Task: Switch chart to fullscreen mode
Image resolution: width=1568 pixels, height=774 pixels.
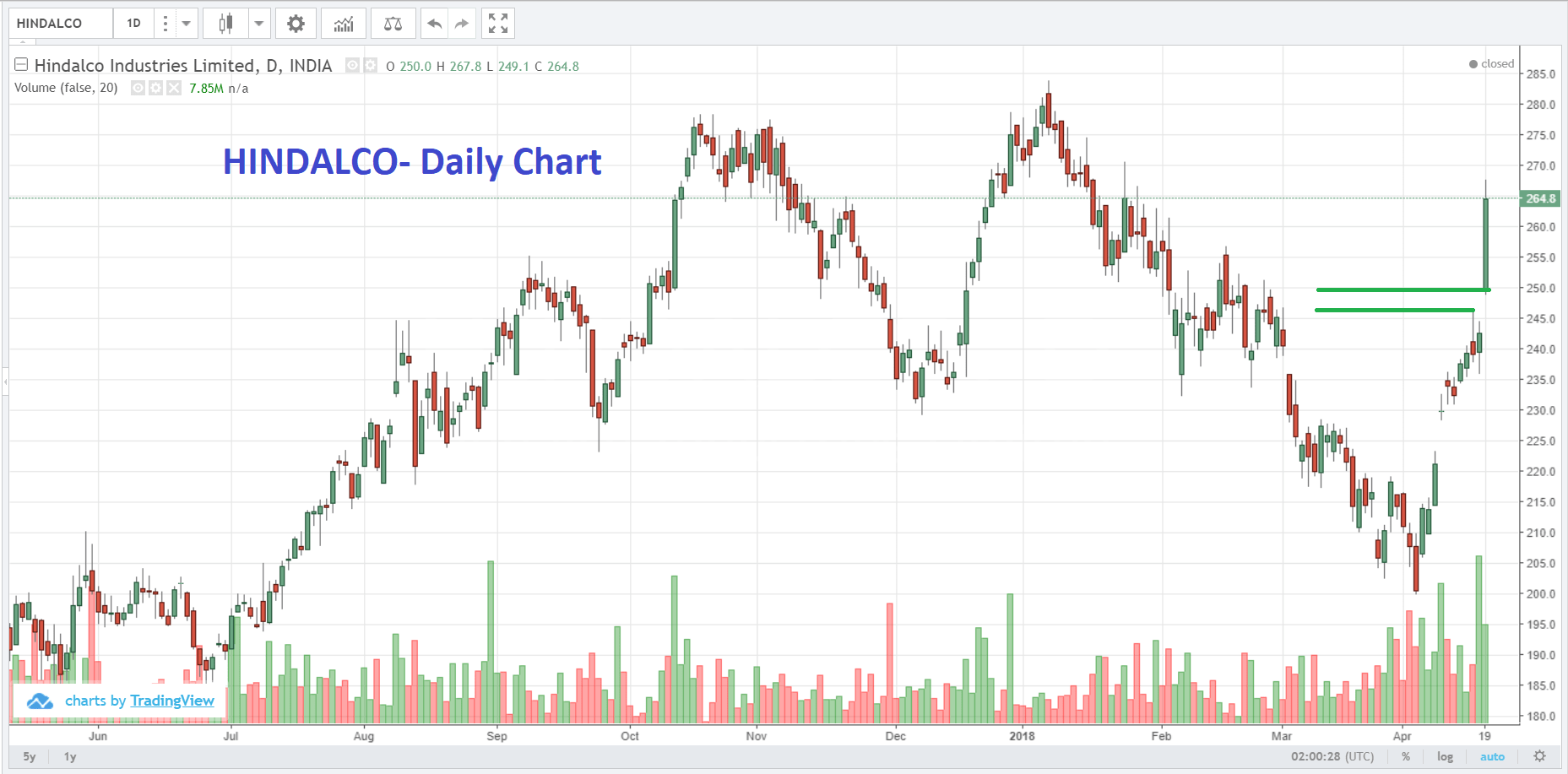Action: (498, 24)
